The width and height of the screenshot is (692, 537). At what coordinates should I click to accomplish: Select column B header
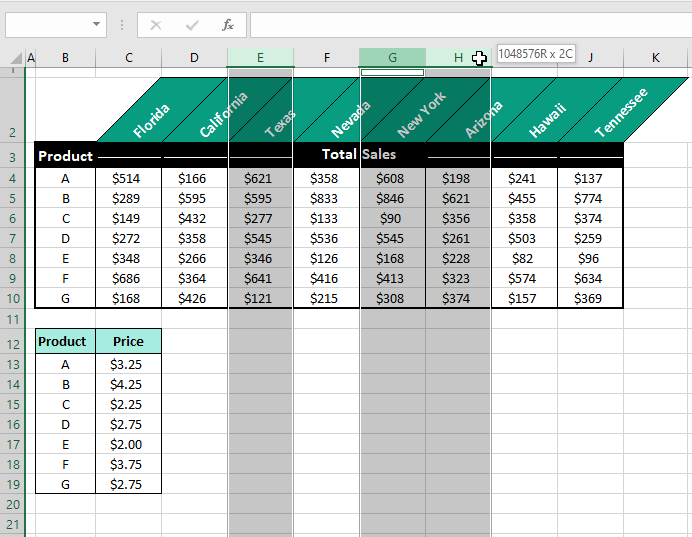pos(65,58)
